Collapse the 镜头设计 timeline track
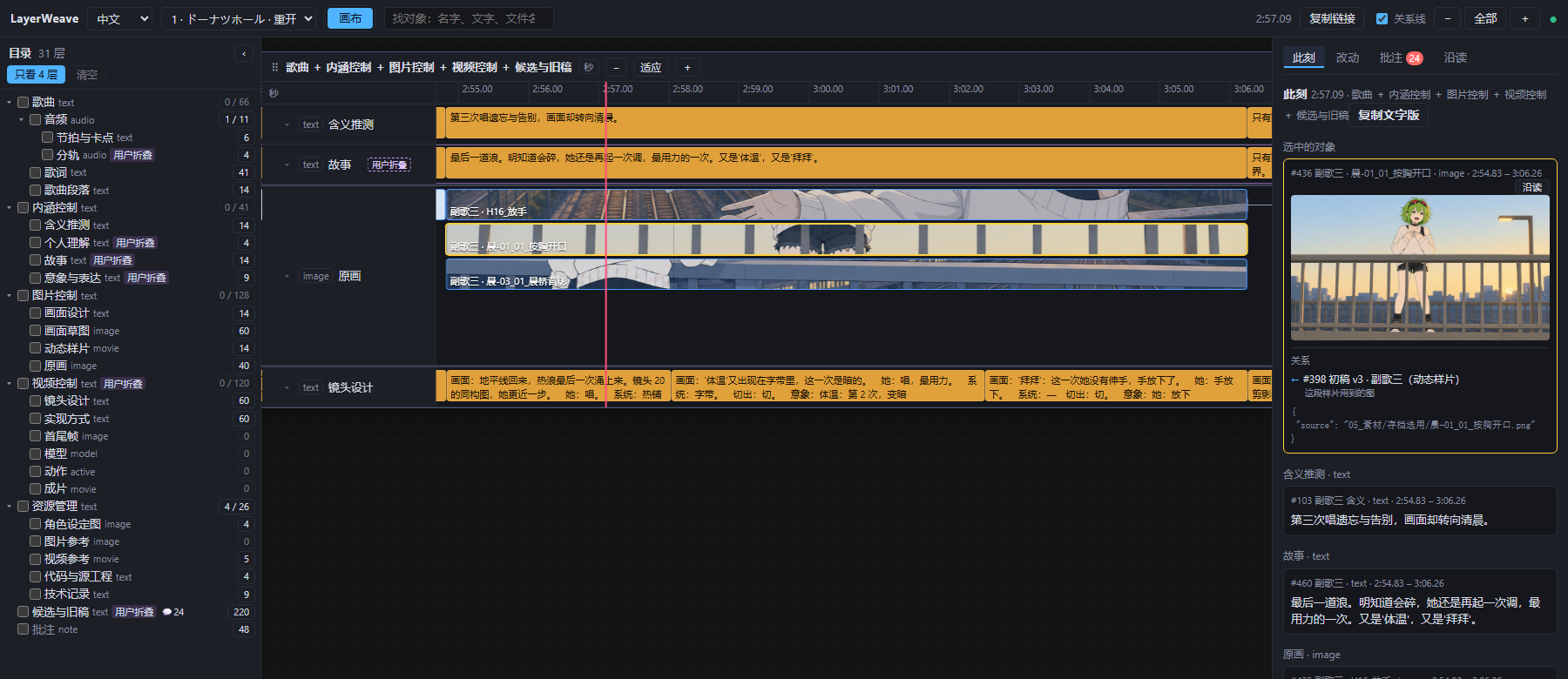 pyautogui.click(x=287, y=387)
